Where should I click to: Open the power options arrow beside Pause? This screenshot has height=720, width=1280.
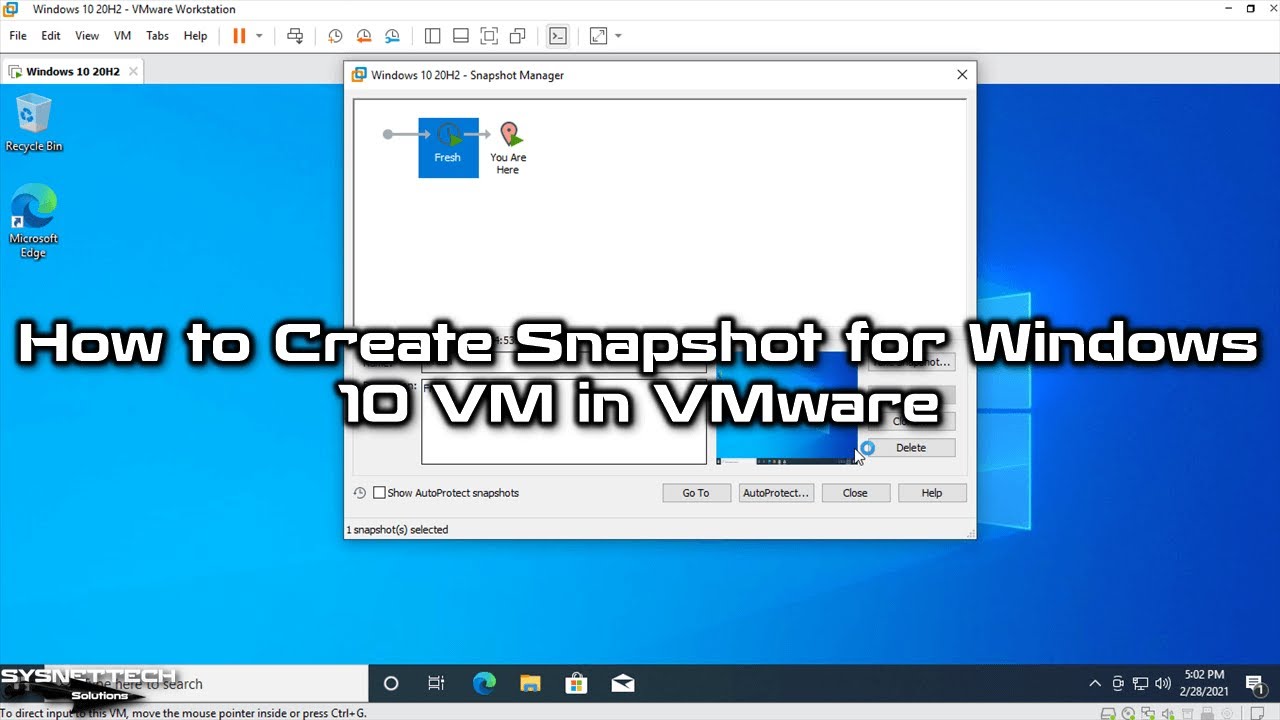tap(259, 36)
